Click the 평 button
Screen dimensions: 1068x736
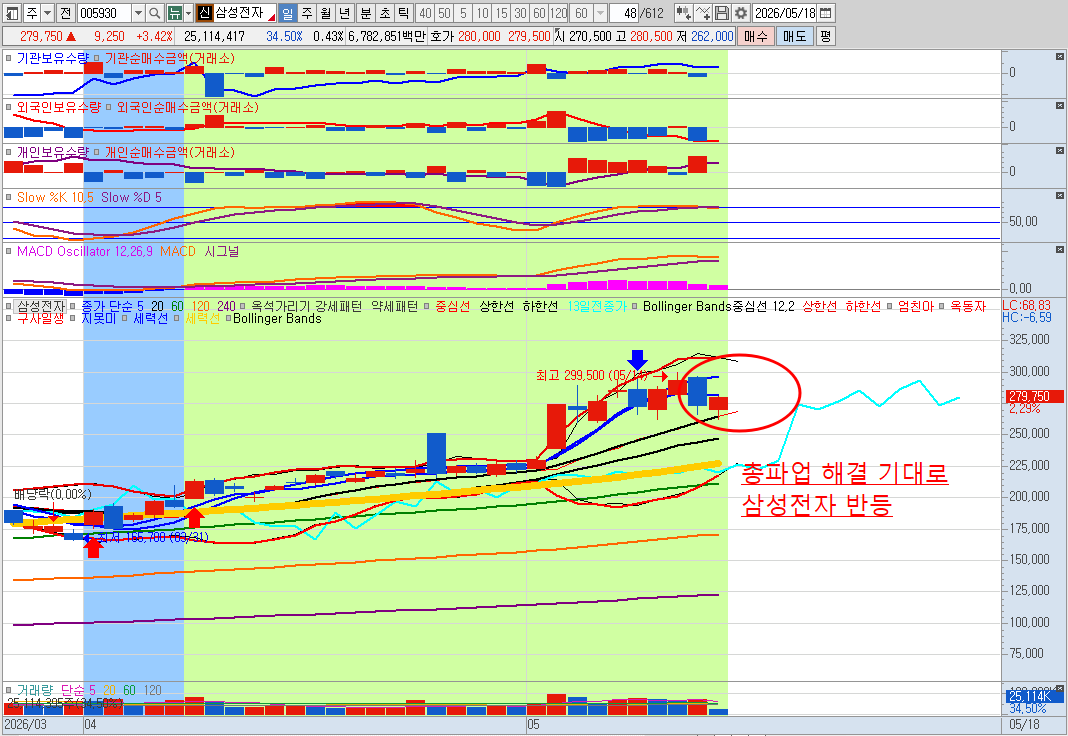[x=826, y=36]
